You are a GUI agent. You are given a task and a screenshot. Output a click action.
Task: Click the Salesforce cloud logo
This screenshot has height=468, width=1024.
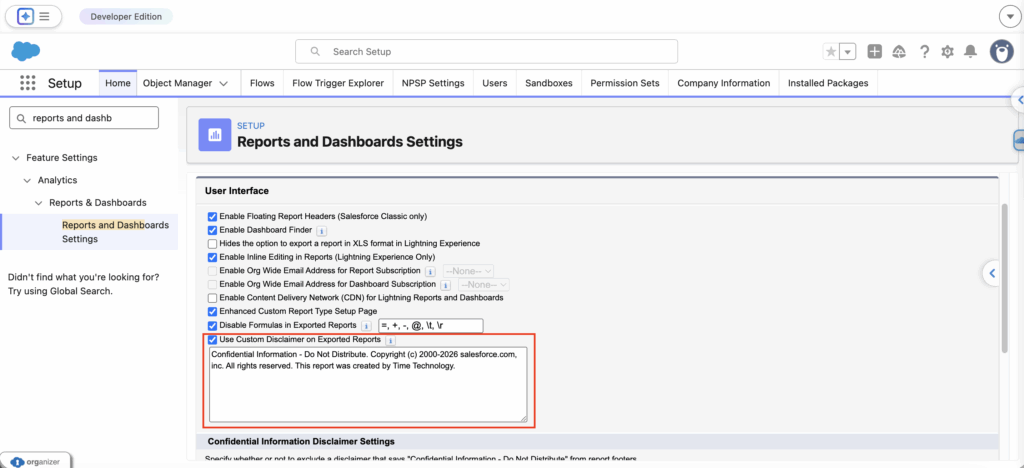pyautogui.click(x=25, y=51)
